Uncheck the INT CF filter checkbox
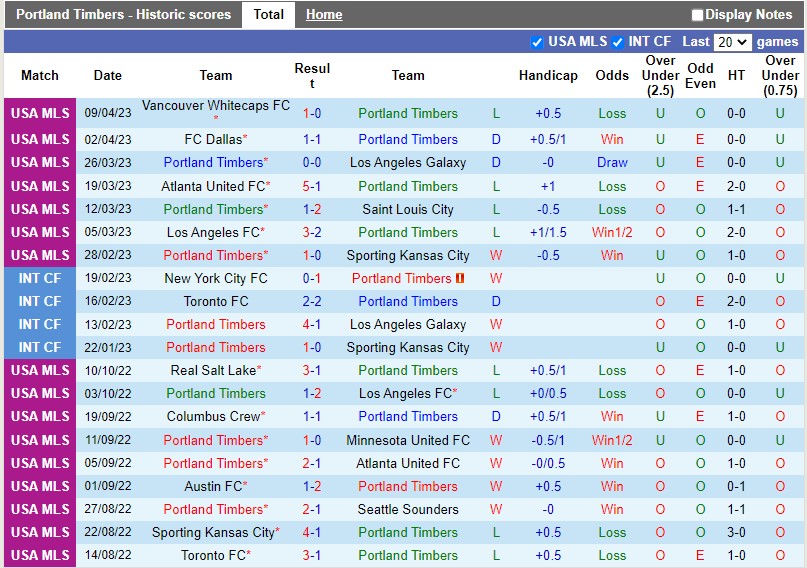The width and height of the screenshot is (807, 568). click(x=618, y=42)
